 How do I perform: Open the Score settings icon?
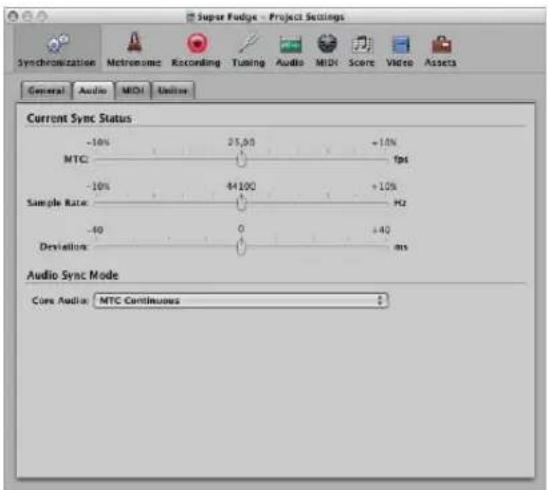click(x=361, y=49)
